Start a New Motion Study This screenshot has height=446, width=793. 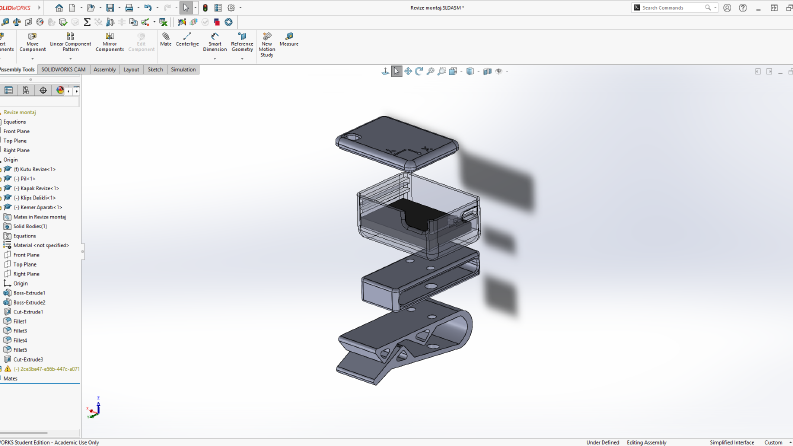(267, 44)
